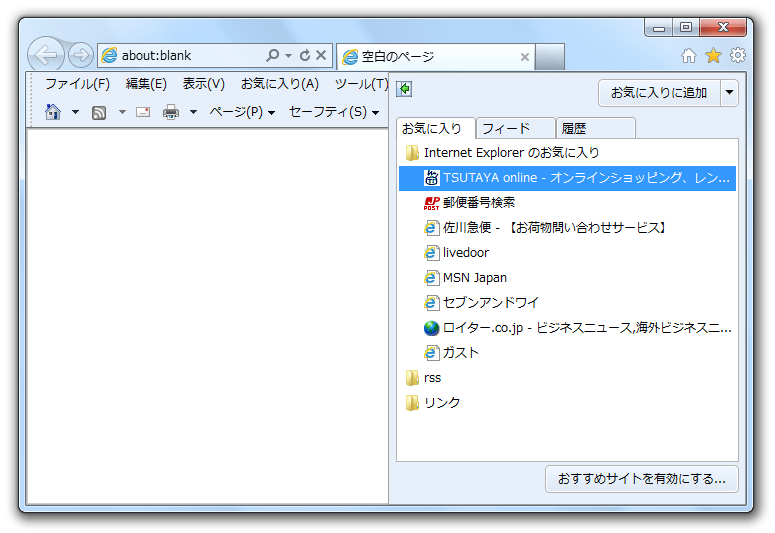Click the Print printer icon
Screen dimensions: 775x533
(x=171, y=113)
